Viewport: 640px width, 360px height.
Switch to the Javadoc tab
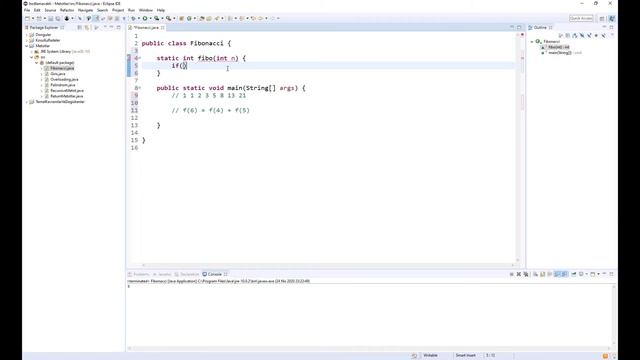click(162, 274)
